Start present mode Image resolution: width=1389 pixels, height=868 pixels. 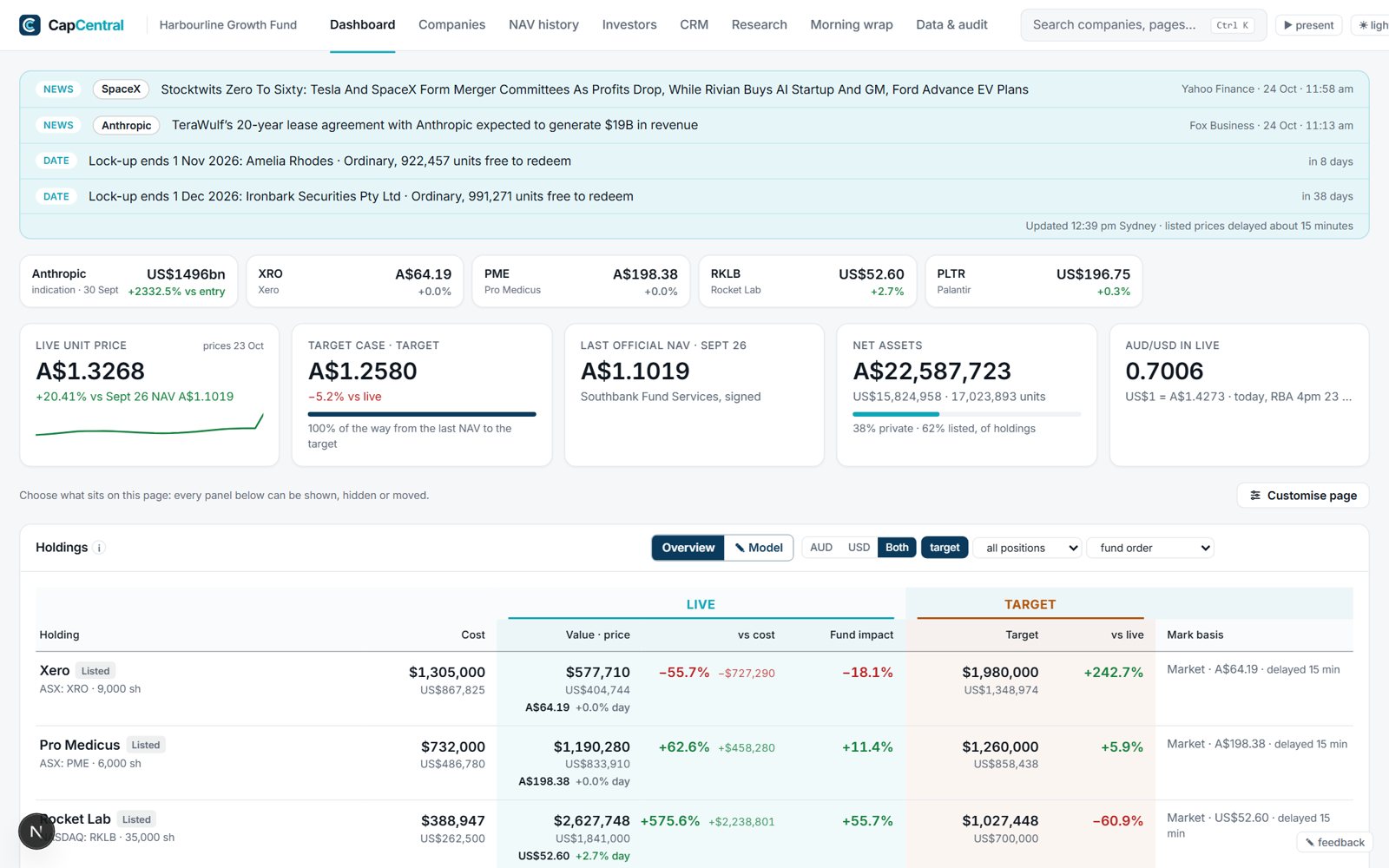click(x=1308, y=25)
